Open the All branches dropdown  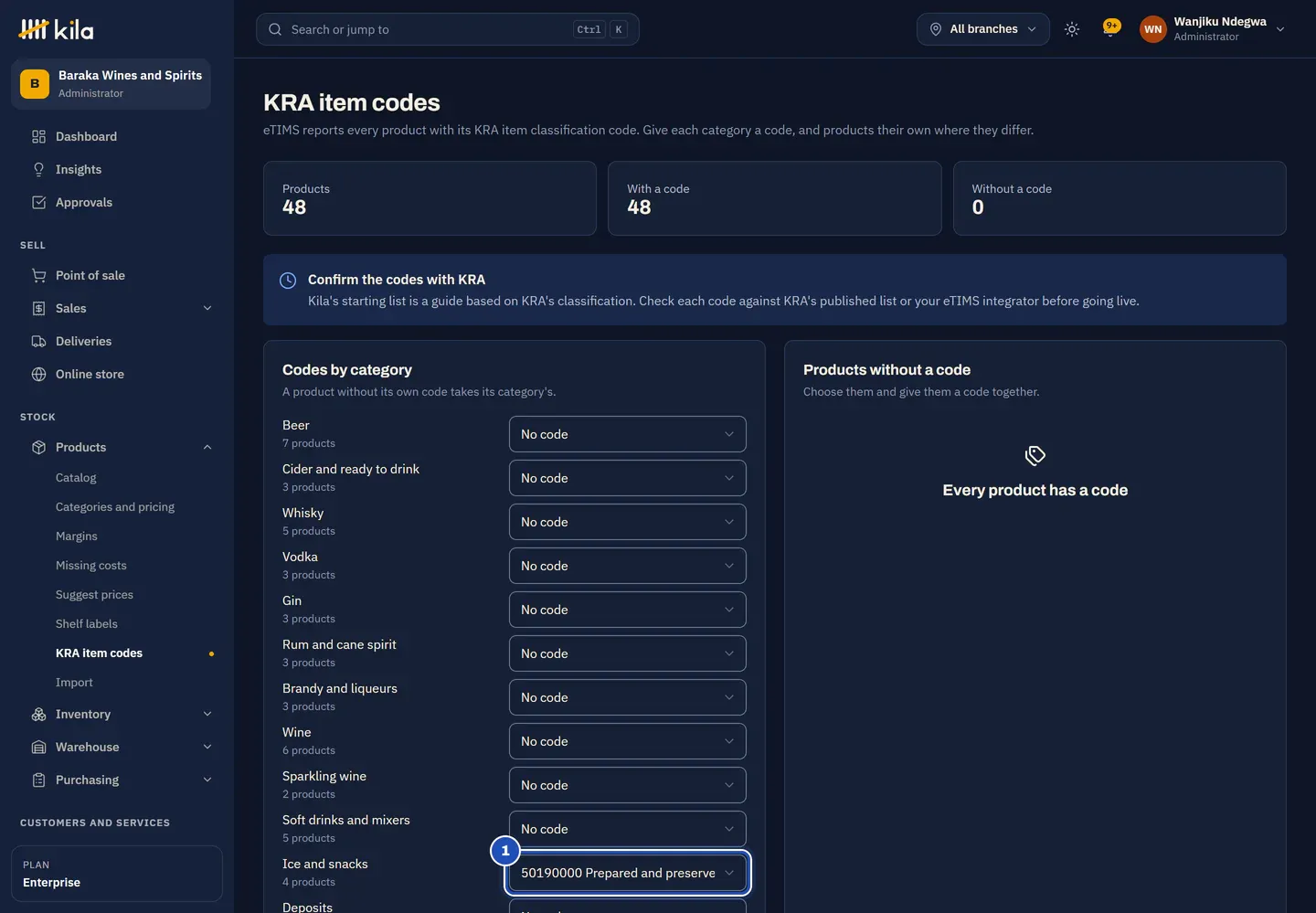(x=983, y=29)
